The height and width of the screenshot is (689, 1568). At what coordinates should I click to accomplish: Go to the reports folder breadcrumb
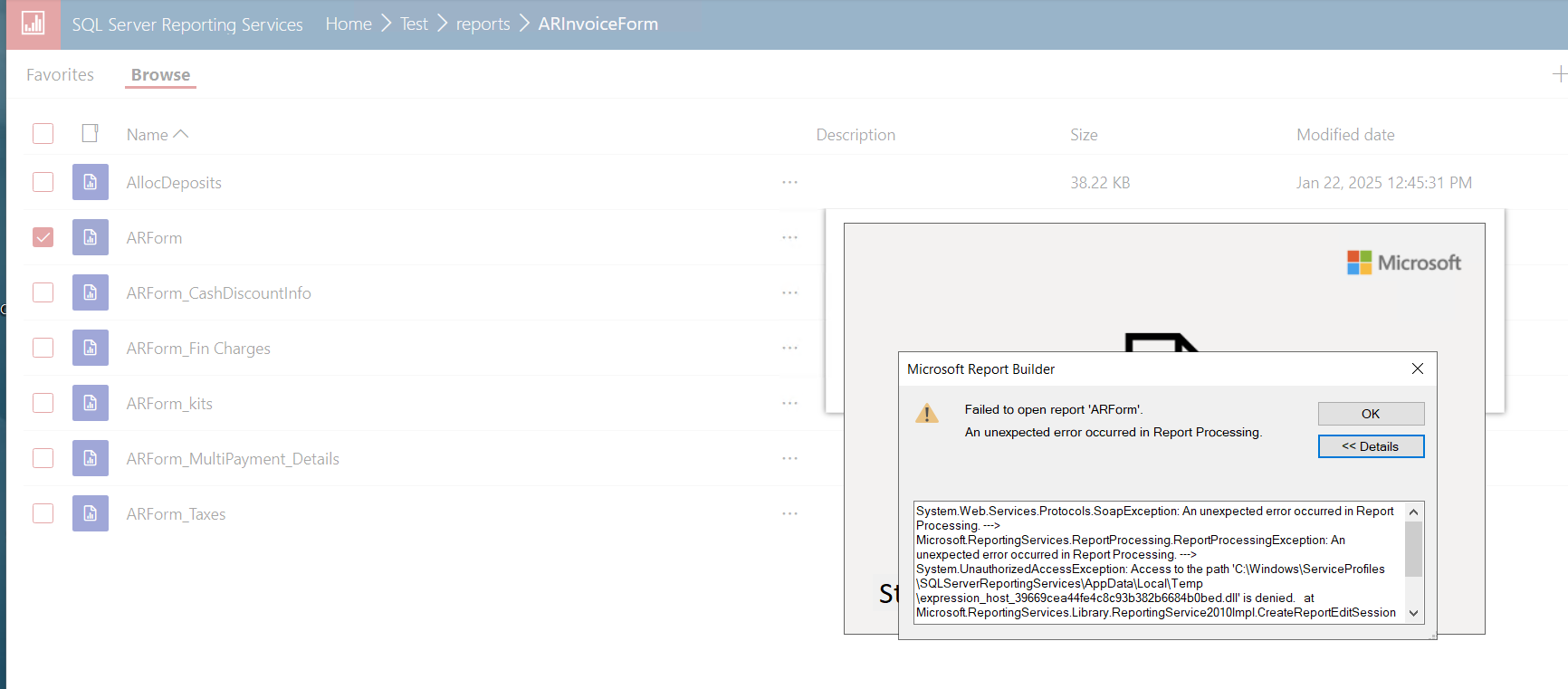483,24
